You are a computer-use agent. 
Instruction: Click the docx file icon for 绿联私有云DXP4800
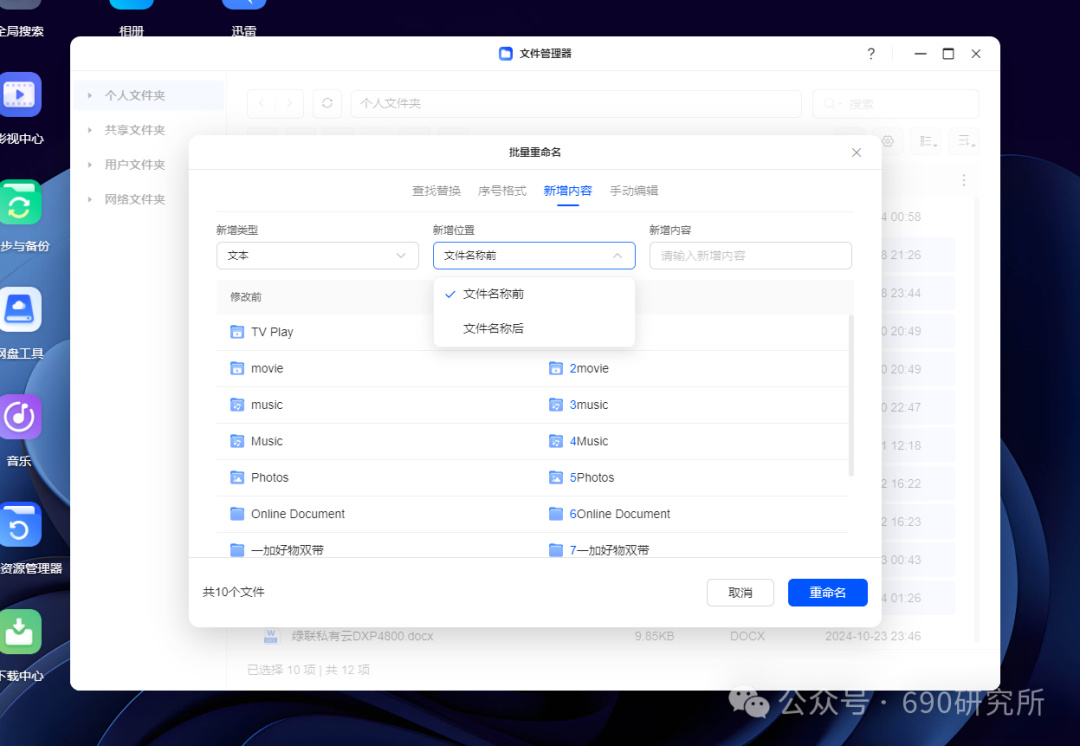[x=271, y=636]
